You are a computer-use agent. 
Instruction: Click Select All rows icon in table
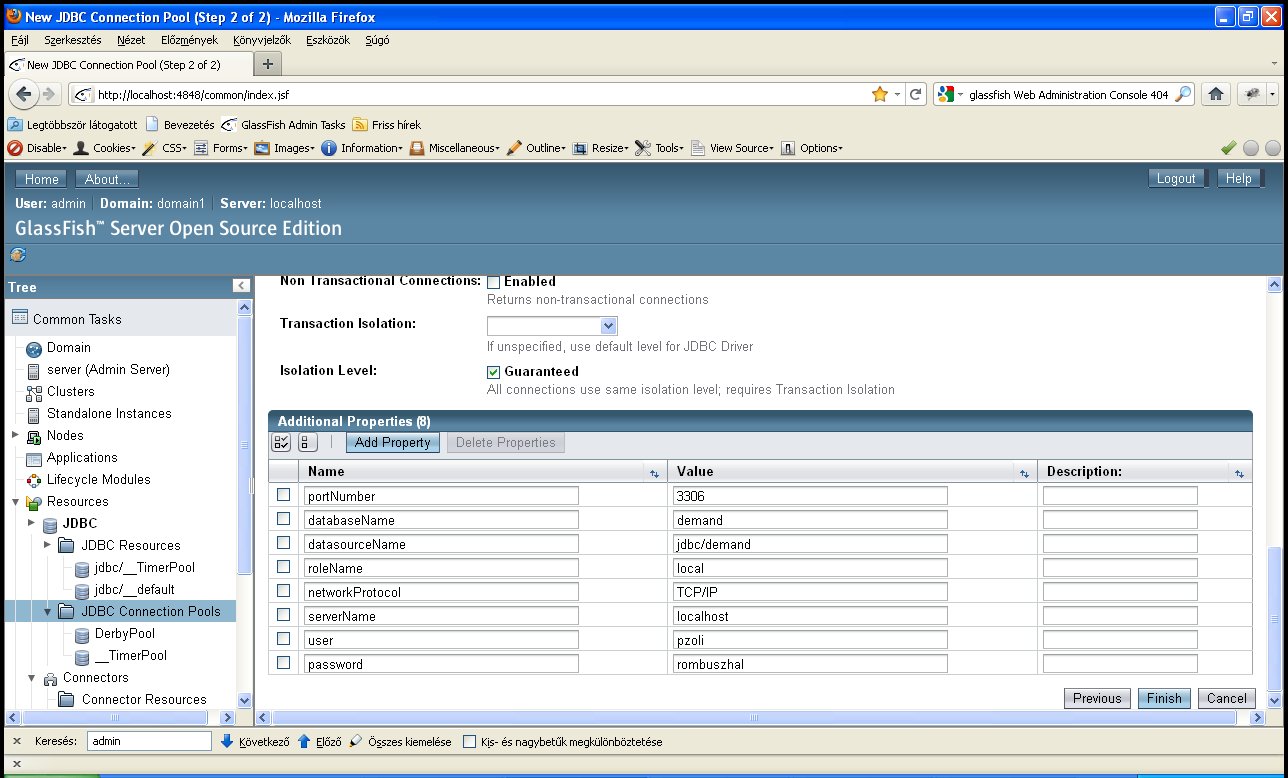(282, 442)
